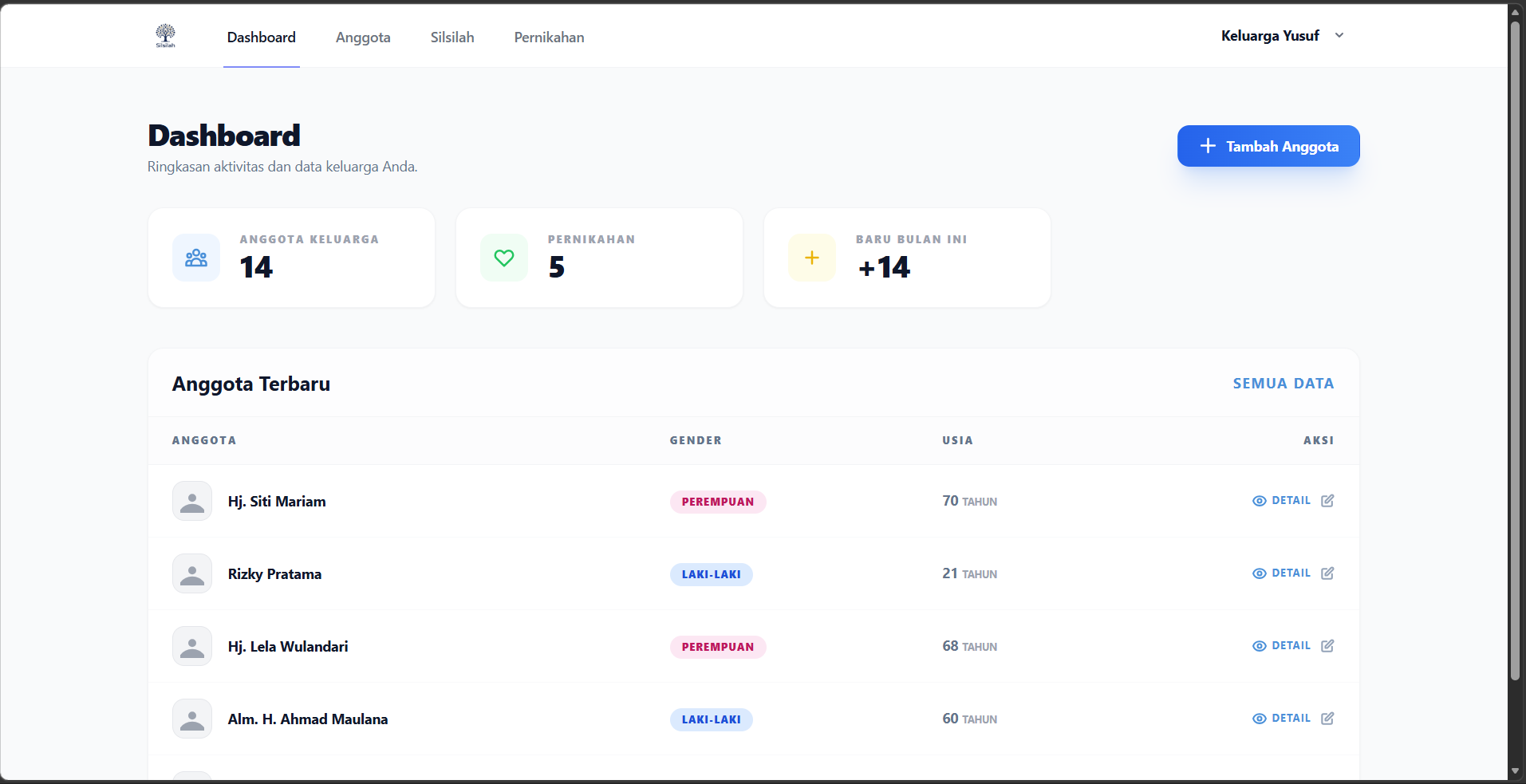Click the 68 Tahun age value
Viewport: 1526px width, 784px height.
(x=970, y=646)
